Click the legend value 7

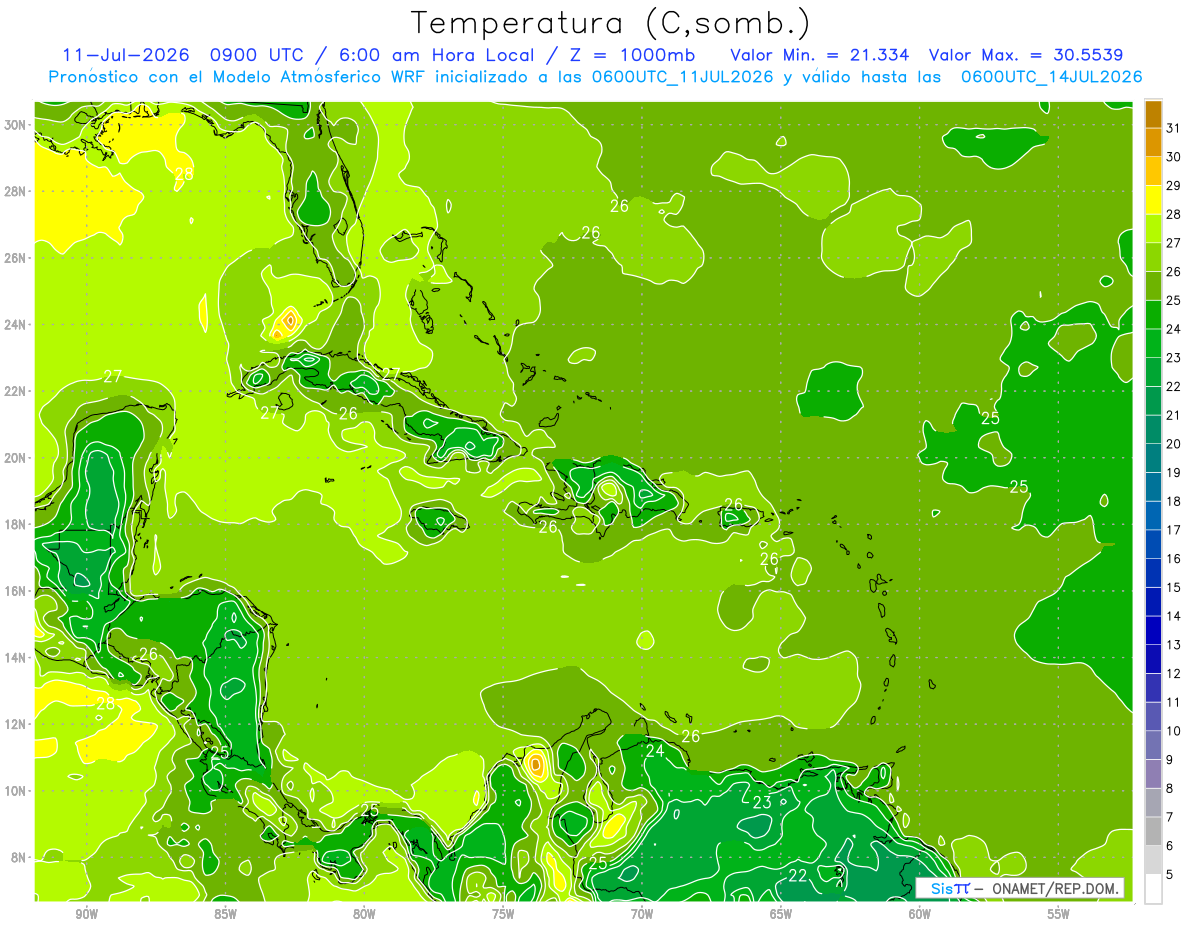coord(1170,817)
